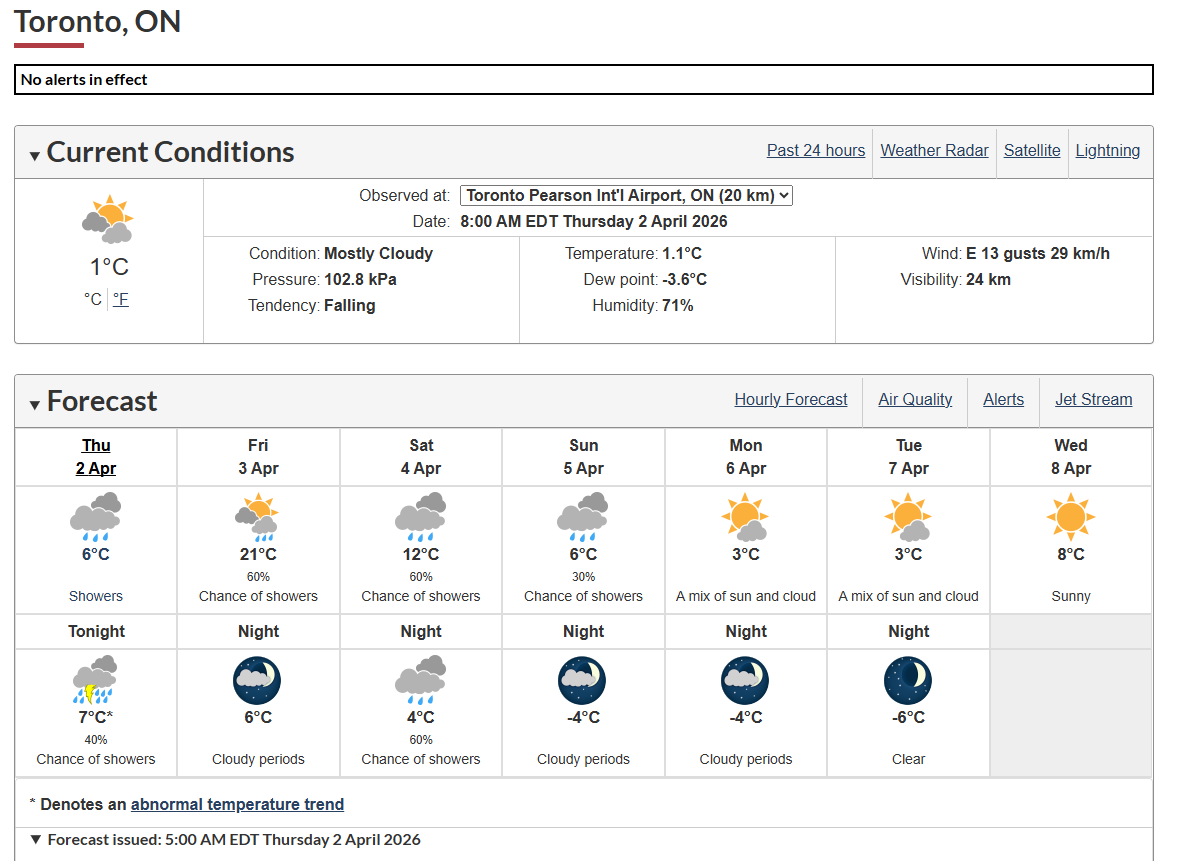Switch temperature units to Fahrenheit
The width and height of the screenshot is (1185, 861).
point(121,299)
